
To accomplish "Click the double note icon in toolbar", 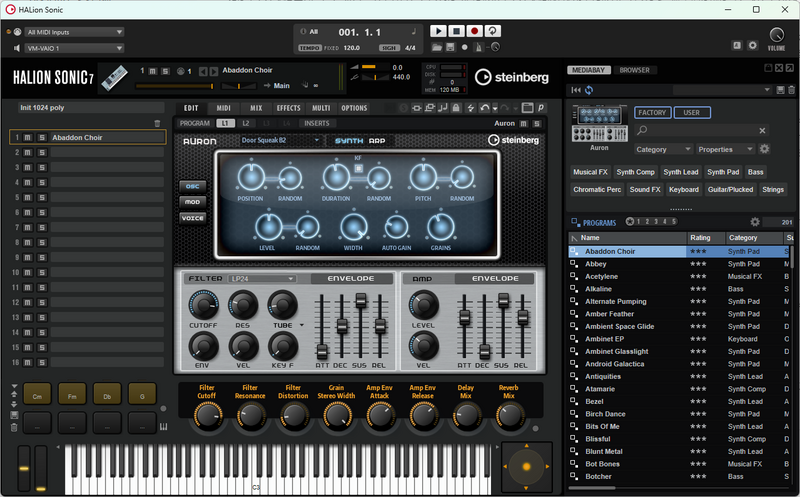I will point(443,108).
